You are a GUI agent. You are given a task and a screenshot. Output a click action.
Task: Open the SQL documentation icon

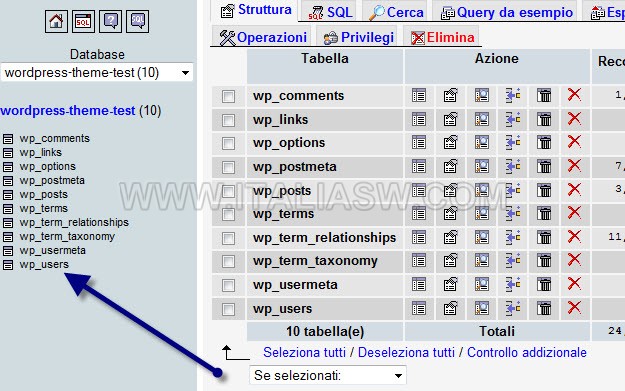pyautogui.click(x=138, y=21)
